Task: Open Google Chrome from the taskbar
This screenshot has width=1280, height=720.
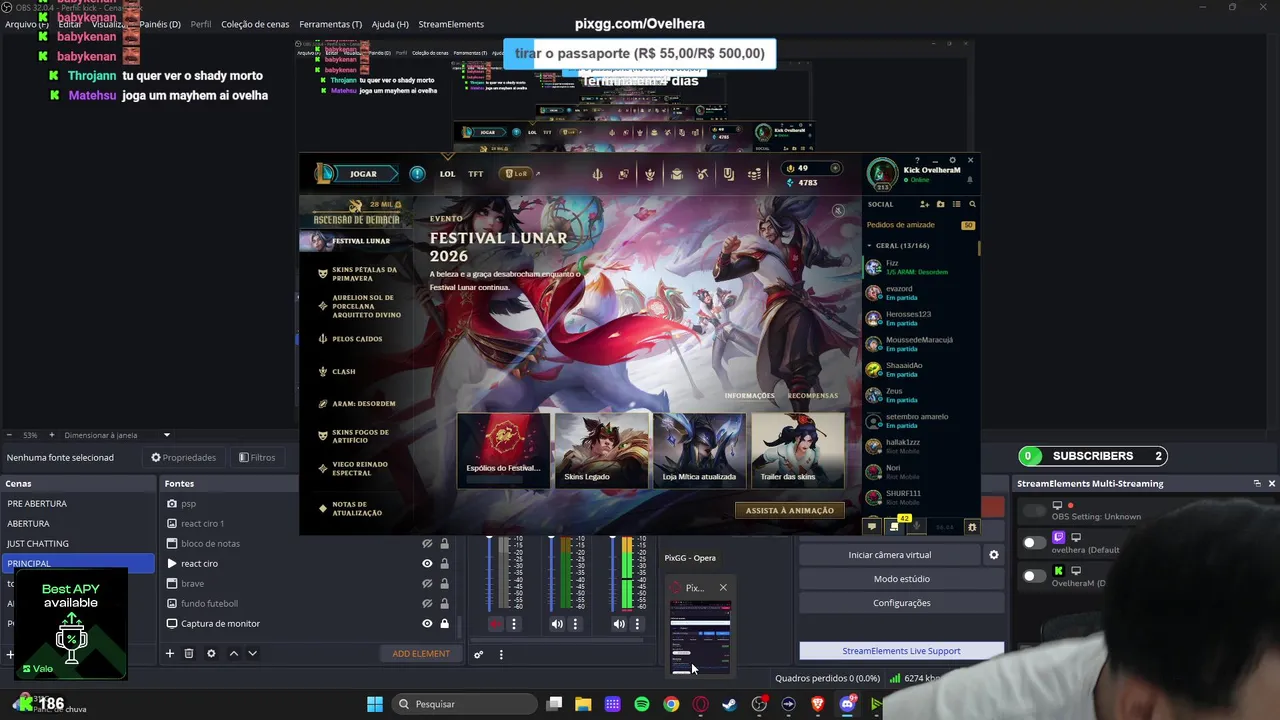Action: point(671,704)
